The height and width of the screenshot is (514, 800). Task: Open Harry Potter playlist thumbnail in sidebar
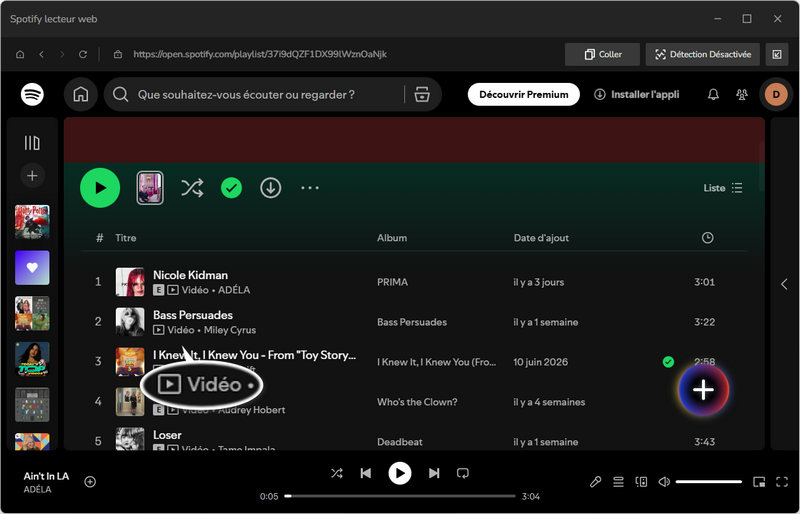32,222
